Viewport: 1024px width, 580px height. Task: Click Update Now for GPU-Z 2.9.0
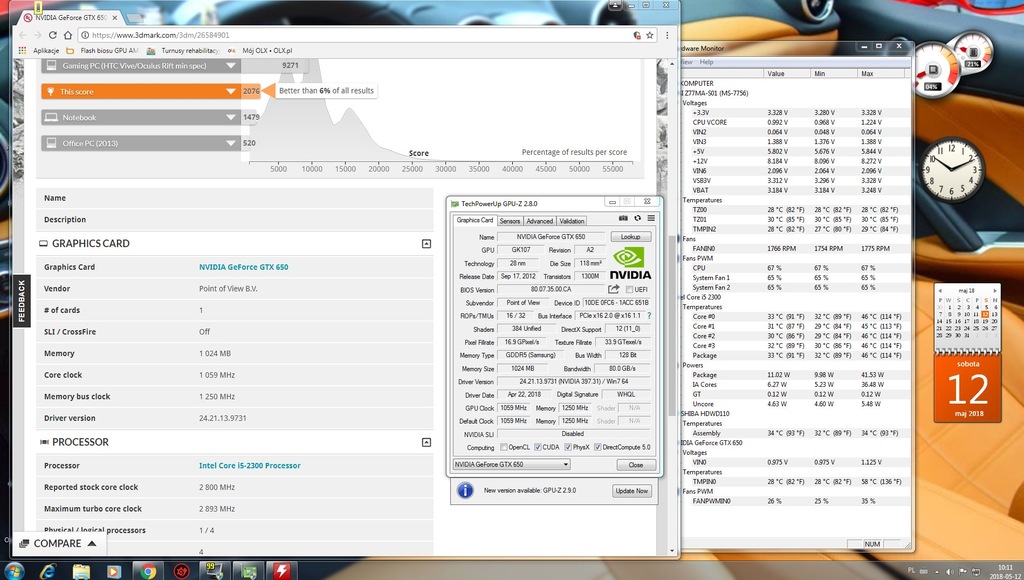coord(632,491)
